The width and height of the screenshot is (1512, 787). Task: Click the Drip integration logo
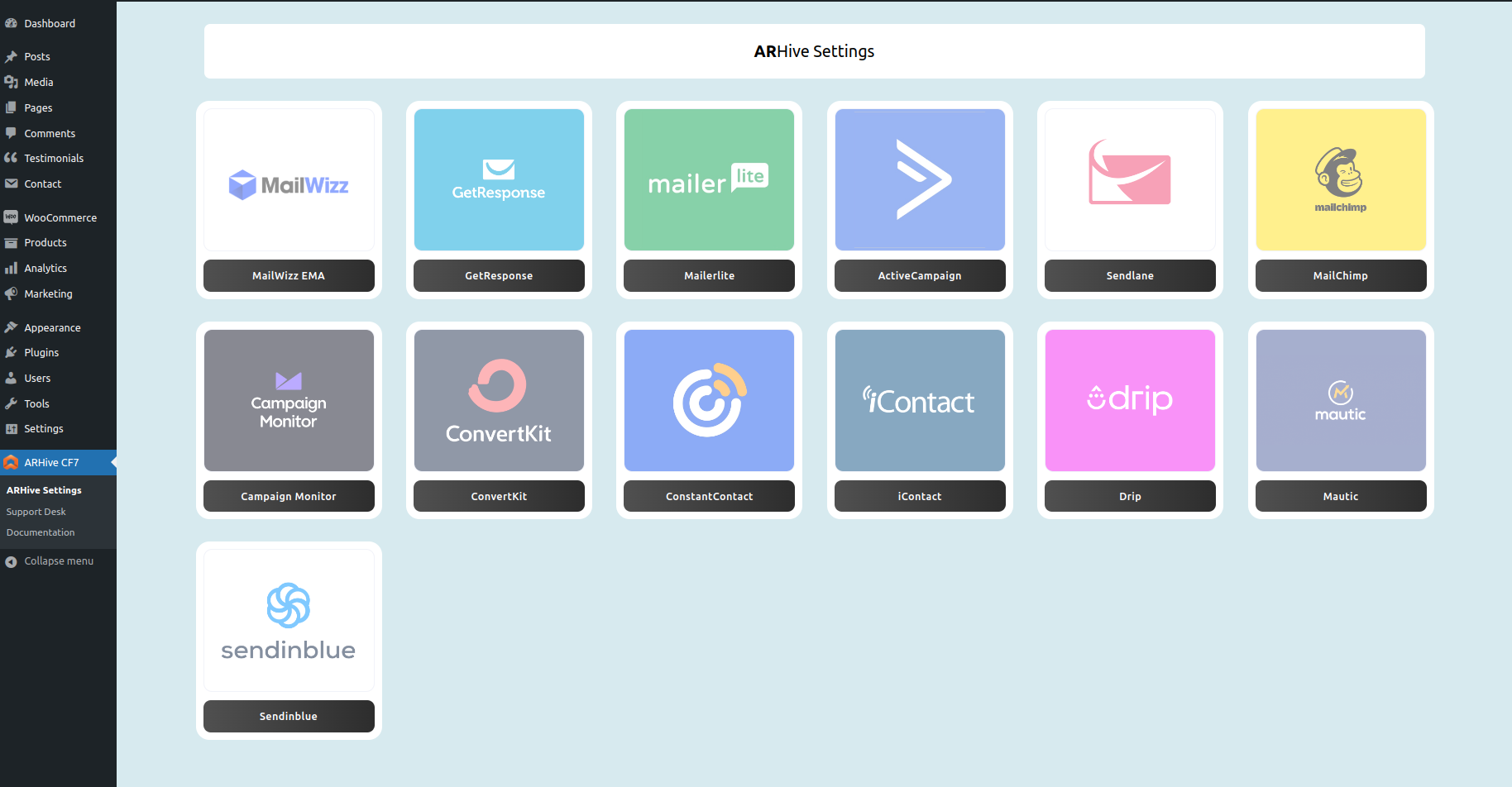pyautogui.click(x=1129, y=400)
